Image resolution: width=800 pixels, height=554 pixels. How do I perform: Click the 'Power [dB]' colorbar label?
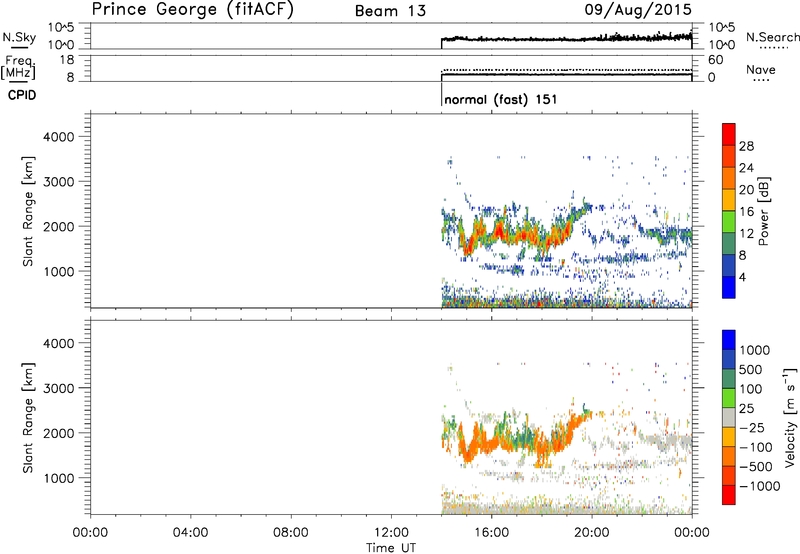coord(764,211)
